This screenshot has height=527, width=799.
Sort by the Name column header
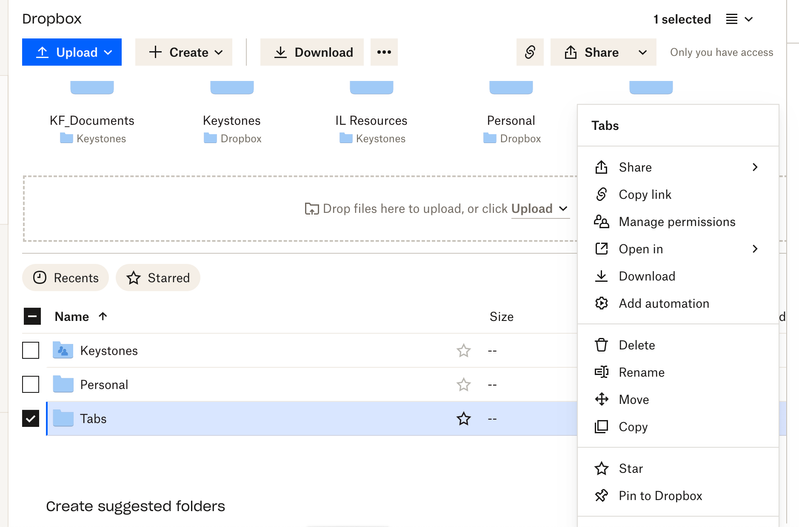(x=72, y=317)
